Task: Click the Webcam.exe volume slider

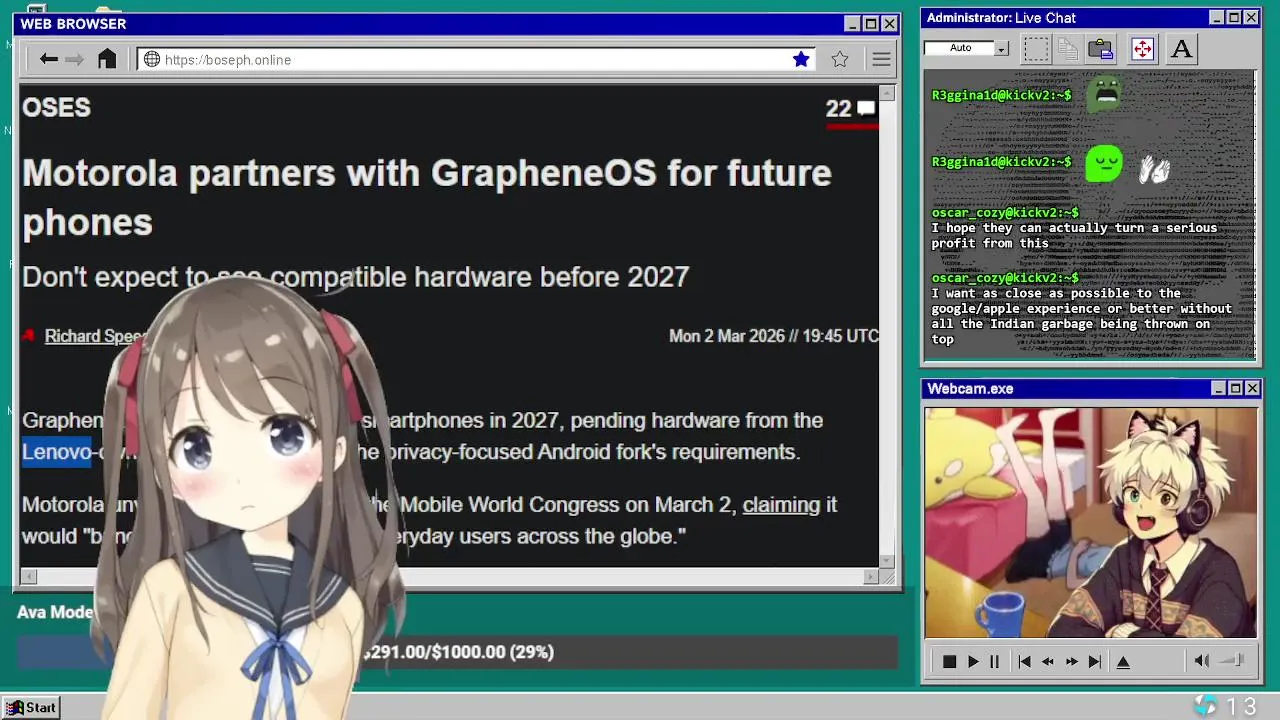Action: [x=1233, y=660]
